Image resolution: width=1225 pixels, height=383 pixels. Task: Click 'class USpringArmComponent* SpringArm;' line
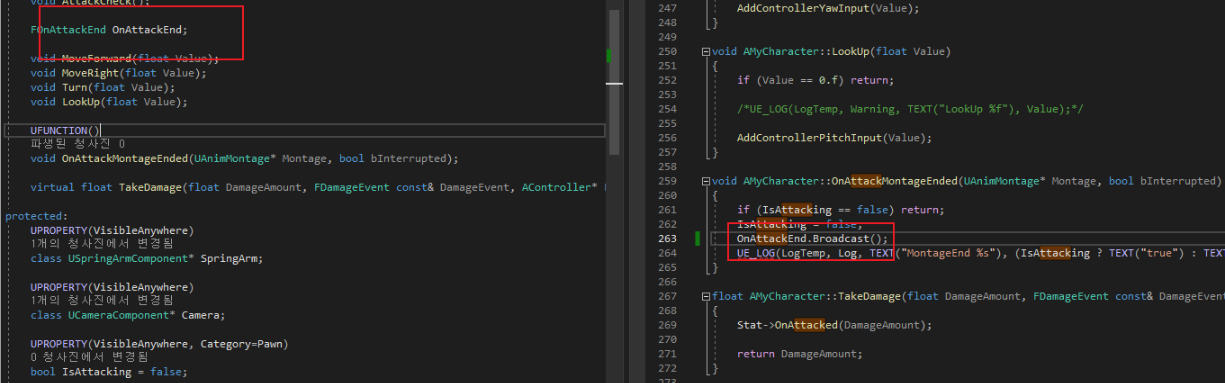tap(147, 259)
